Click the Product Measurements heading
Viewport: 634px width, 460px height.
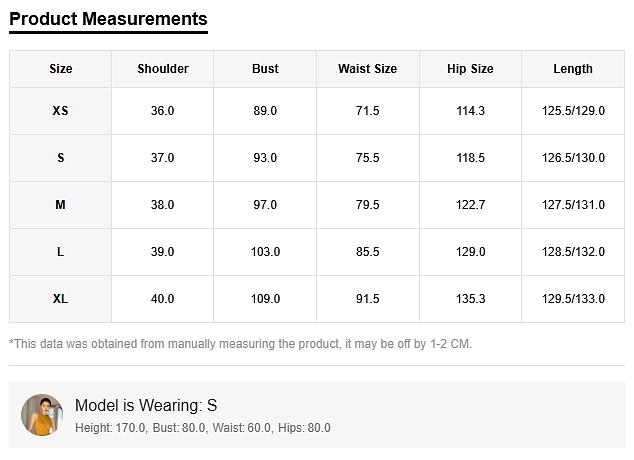click(x=108, y=19)
